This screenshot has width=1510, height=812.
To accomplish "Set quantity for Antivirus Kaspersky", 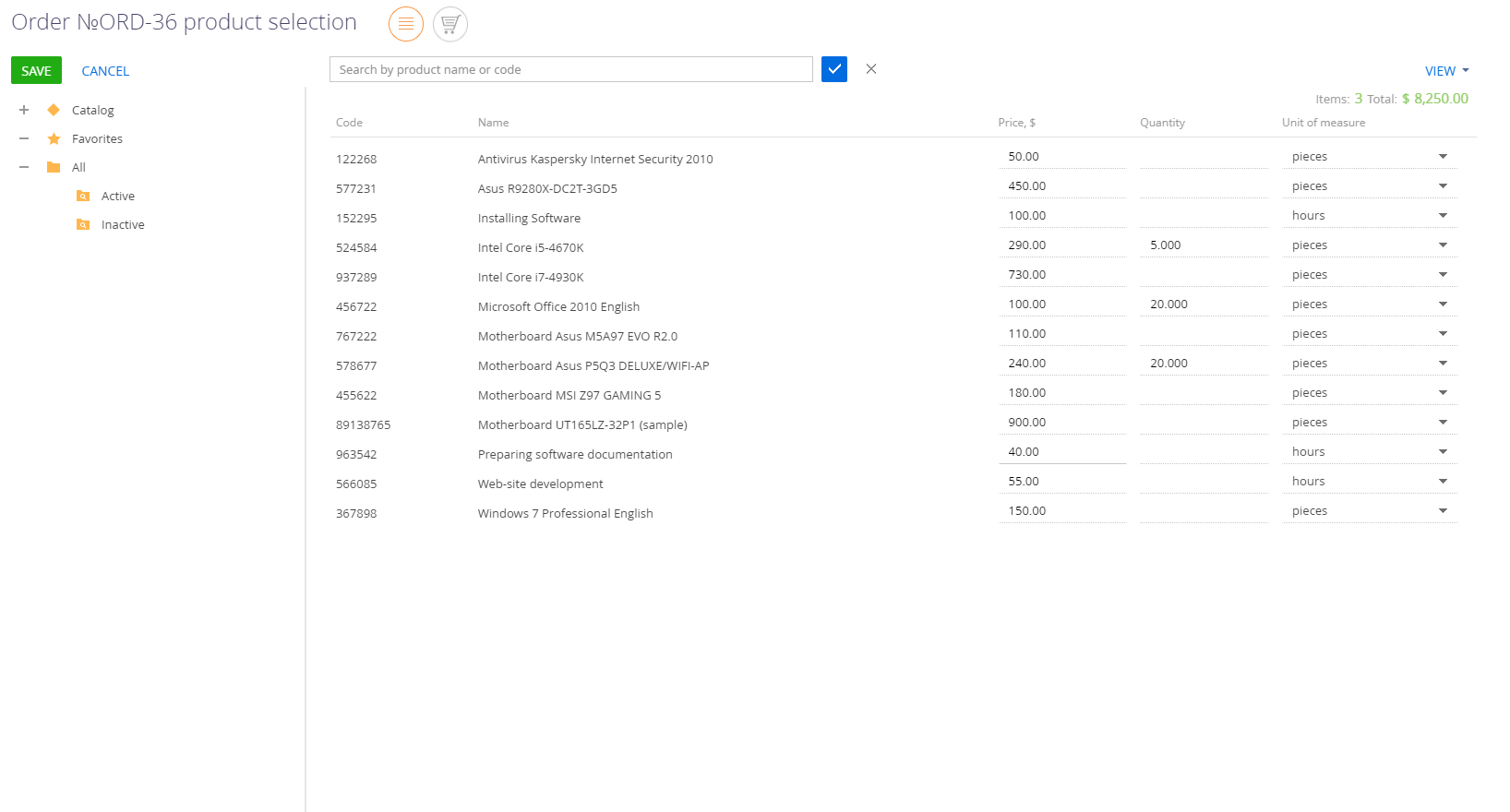I will click(x=1204, y=157).
